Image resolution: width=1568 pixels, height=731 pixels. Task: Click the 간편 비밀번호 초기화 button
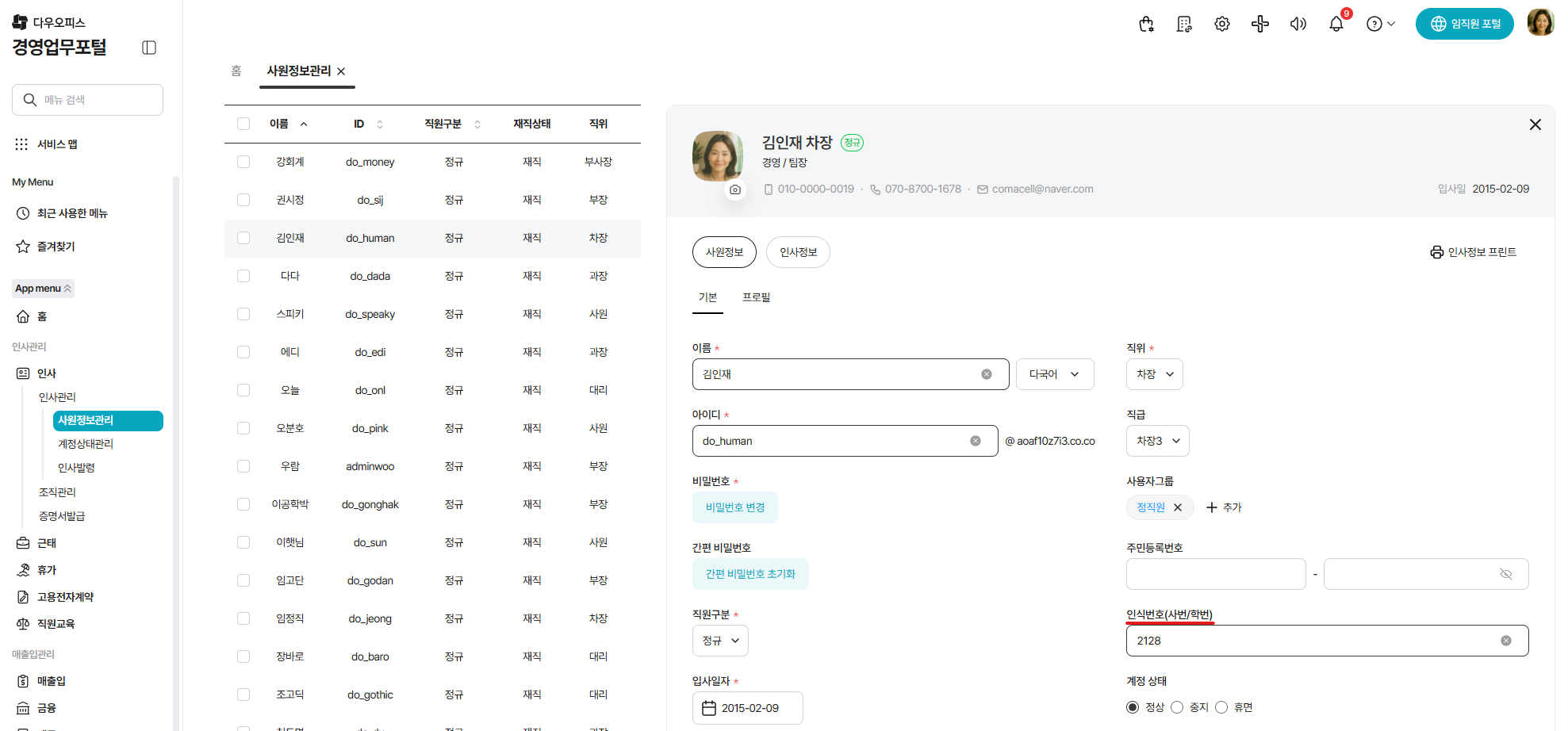click(x=750, y=574)
